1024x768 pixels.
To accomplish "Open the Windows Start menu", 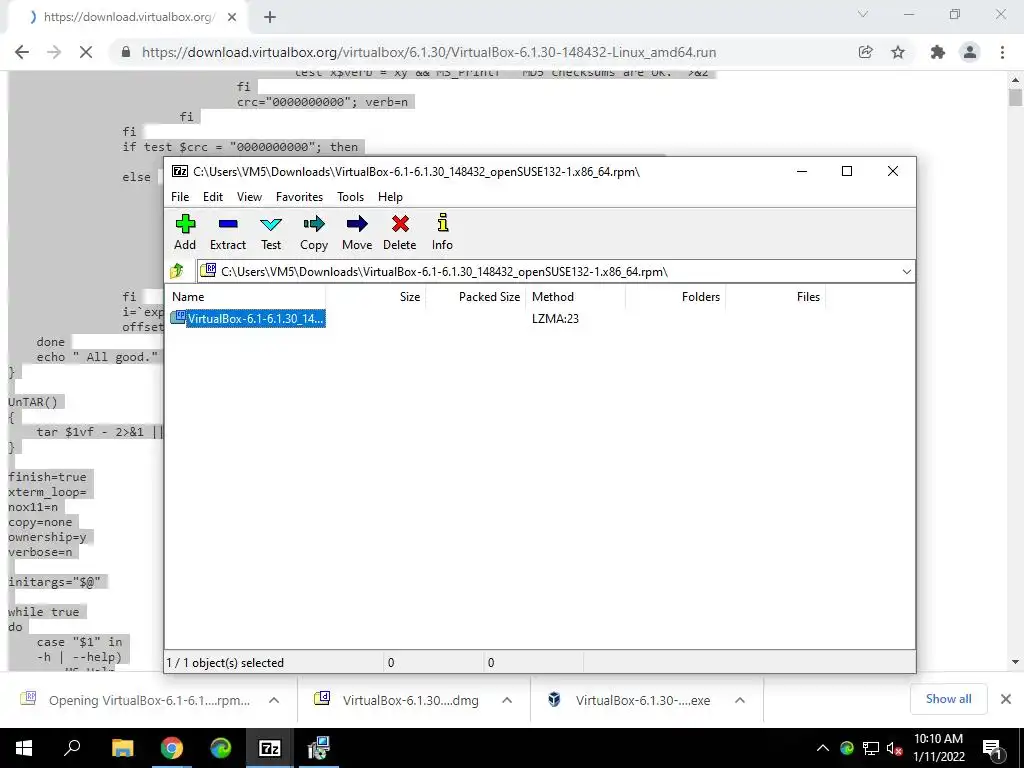I will tap(24, 748).
